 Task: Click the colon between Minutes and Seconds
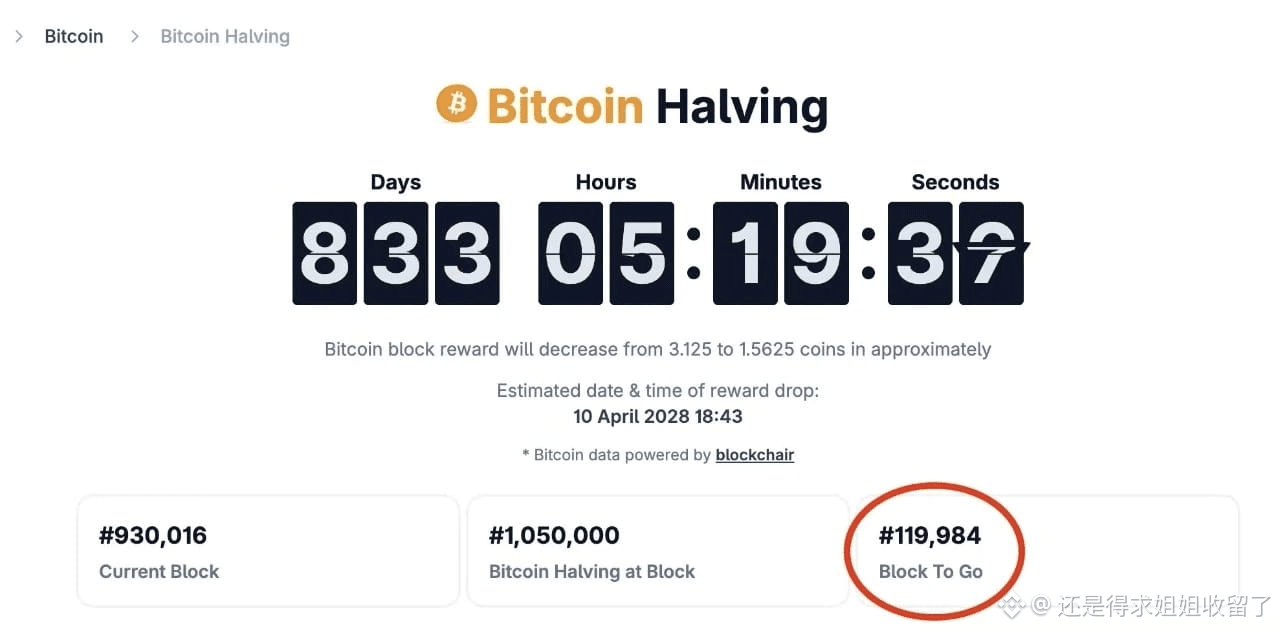(x=868, y=253)
